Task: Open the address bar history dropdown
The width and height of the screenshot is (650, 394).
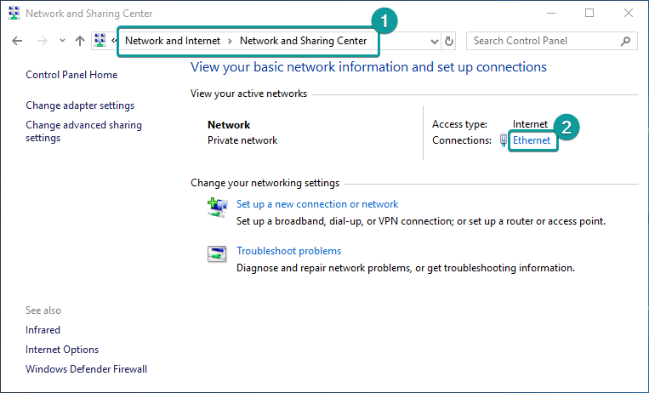Action: [x=434, y=41]
